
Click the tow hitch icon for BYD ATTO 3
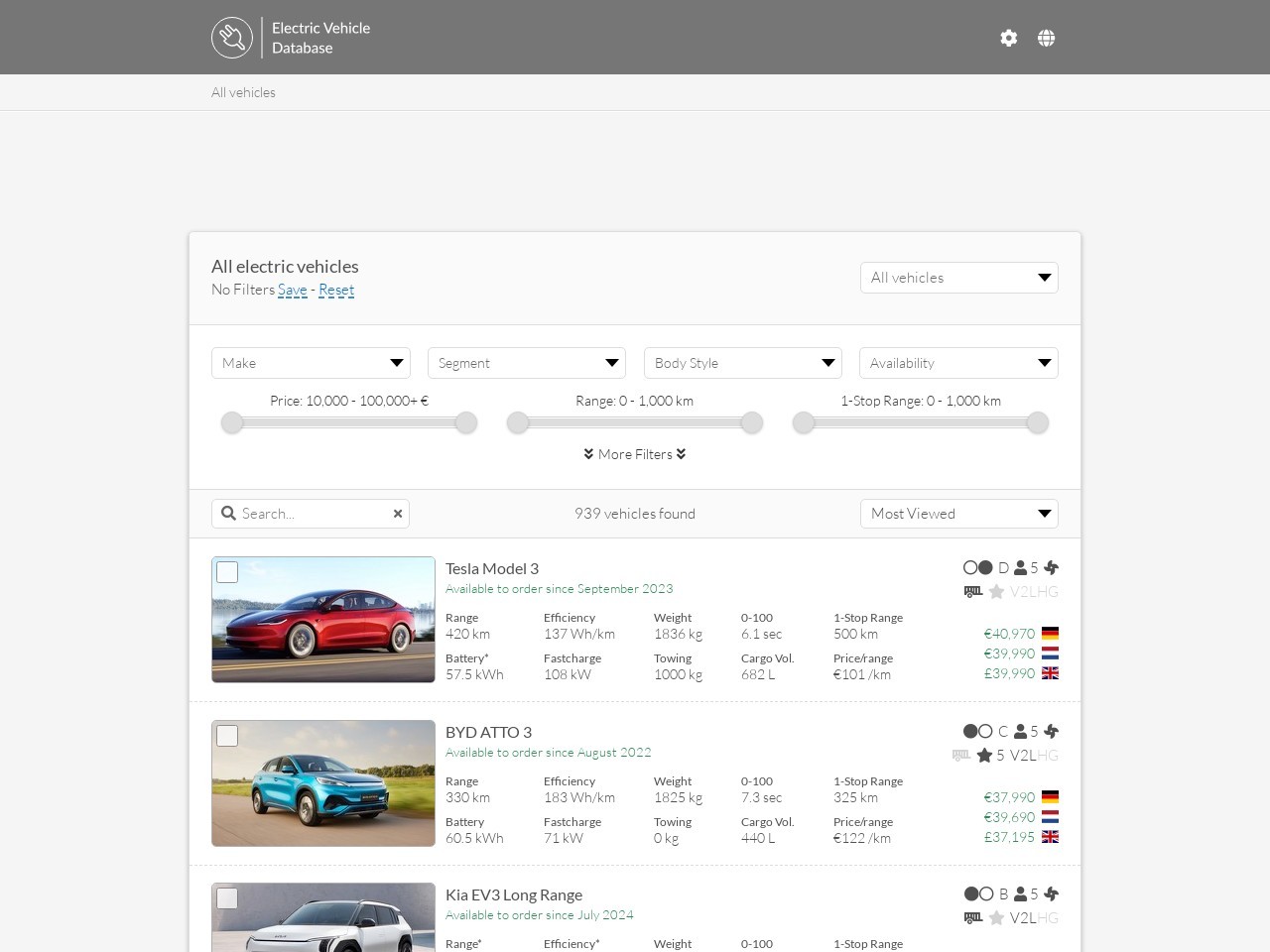[961, 756]
